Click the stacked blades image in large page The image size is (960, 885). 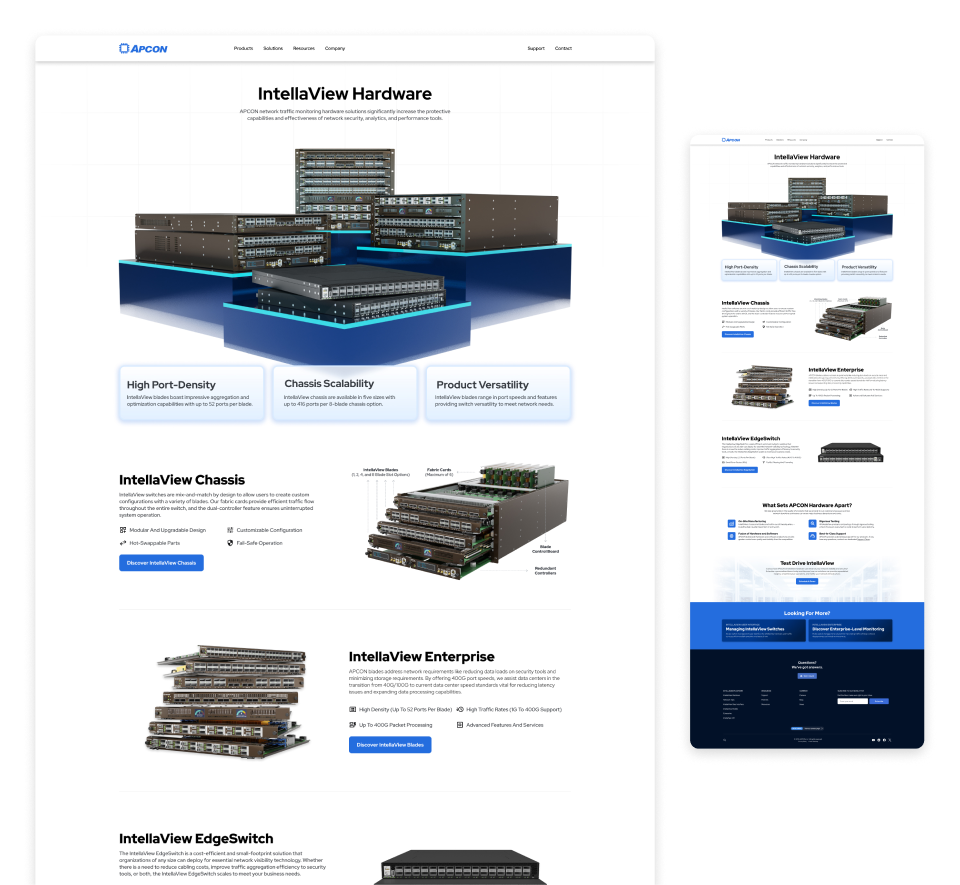(x=227, y=701)
